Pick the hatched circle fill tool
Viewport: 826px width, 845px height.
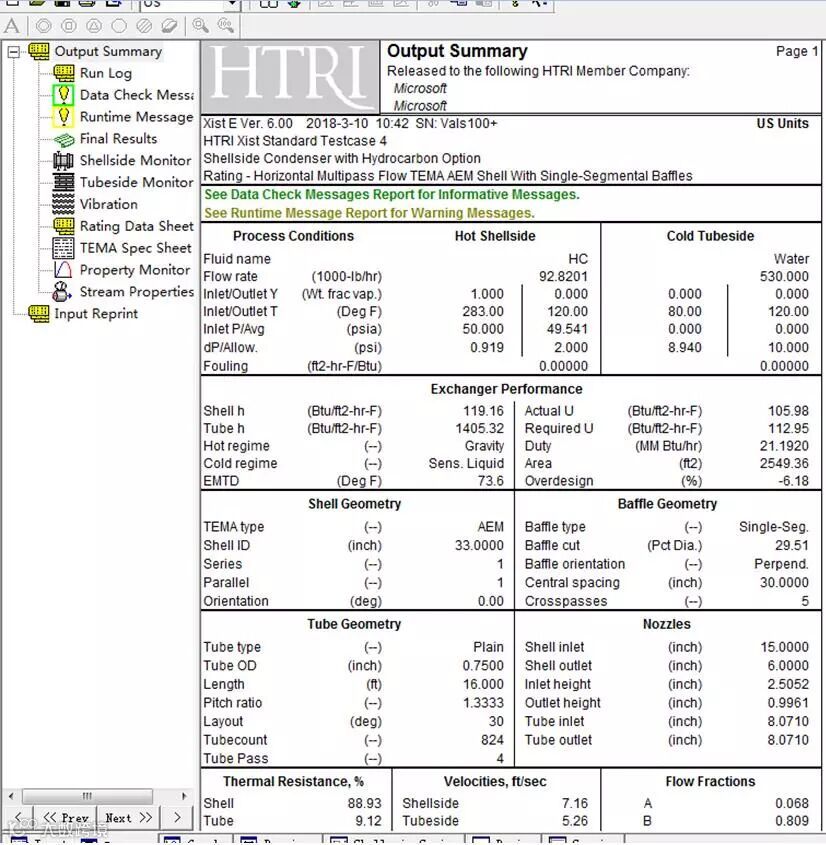click(x=144, y=25)
